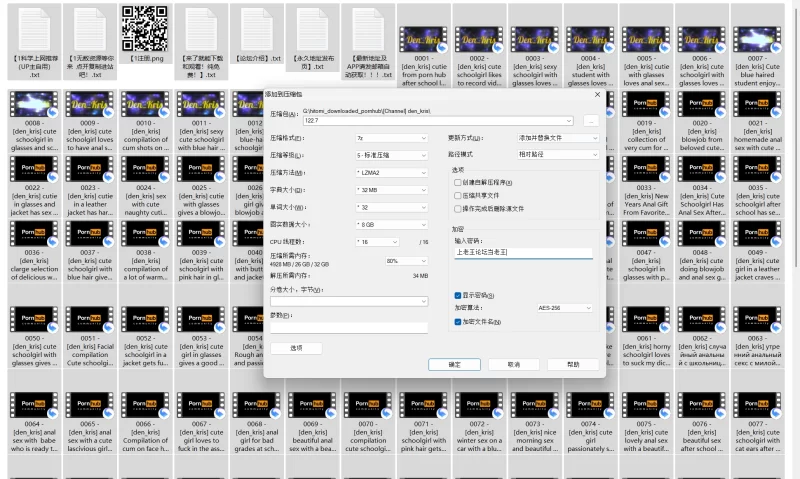Expand the 更新方式 dropdown
Screen dimensions: 800x479
pos(558,138)
